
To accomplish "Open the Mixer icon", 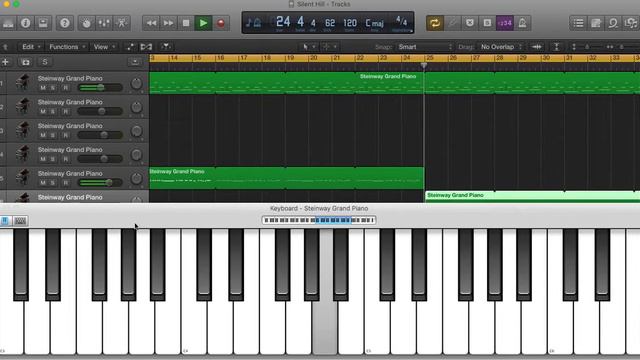I will coord(104,23).
